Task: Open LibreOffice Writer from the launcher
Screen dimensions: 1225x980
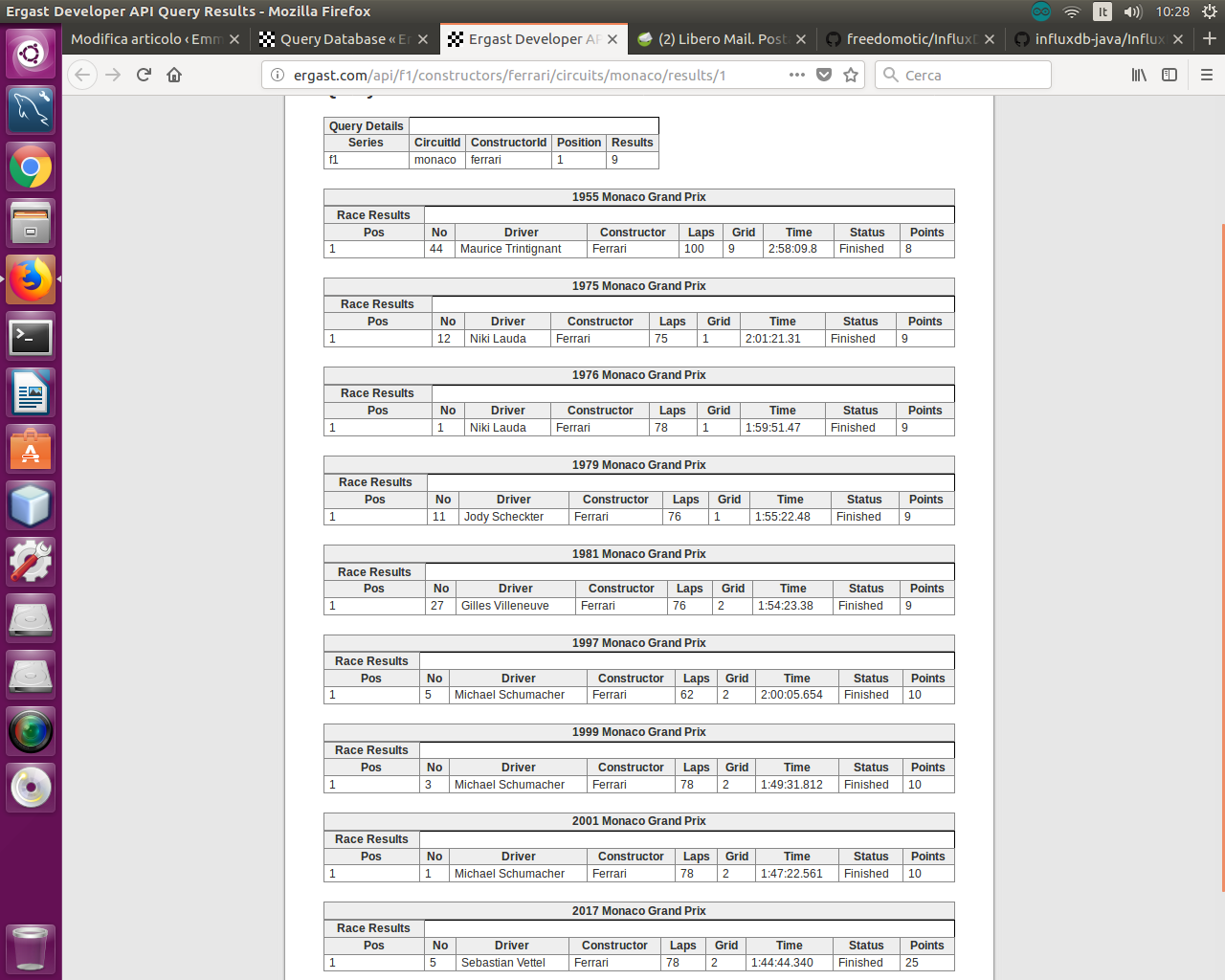Action: coord(31,393)
